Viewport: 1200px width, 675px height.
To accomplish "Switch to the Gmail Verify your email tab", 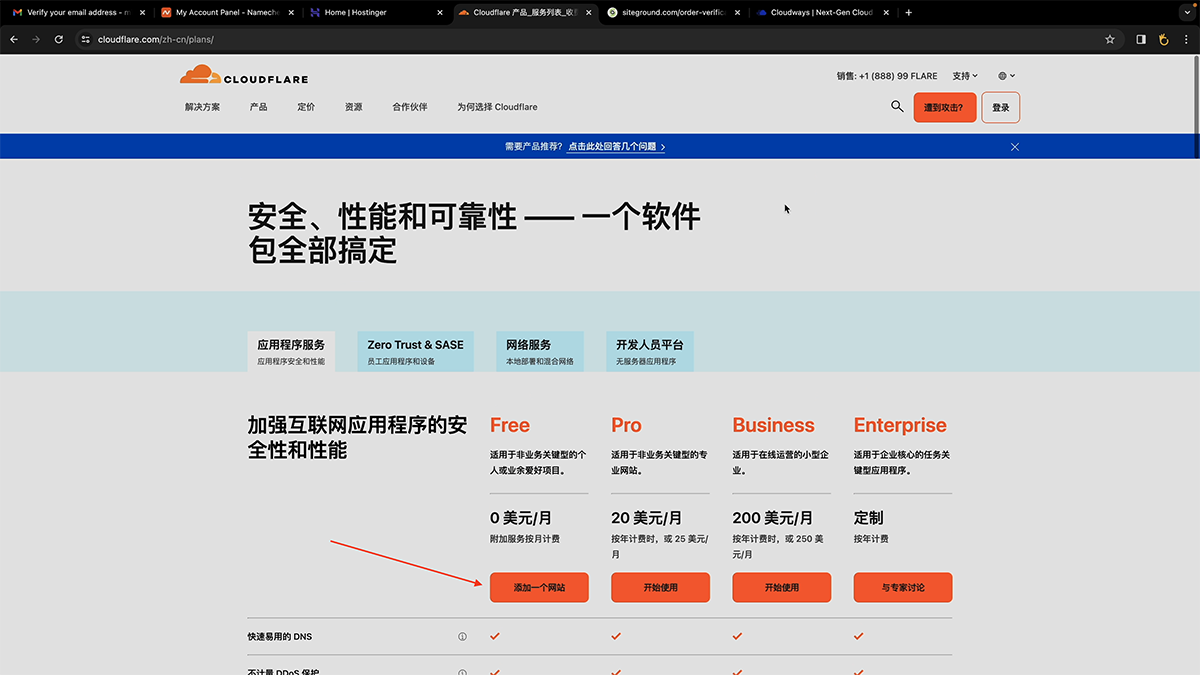I will coord(76,13).
